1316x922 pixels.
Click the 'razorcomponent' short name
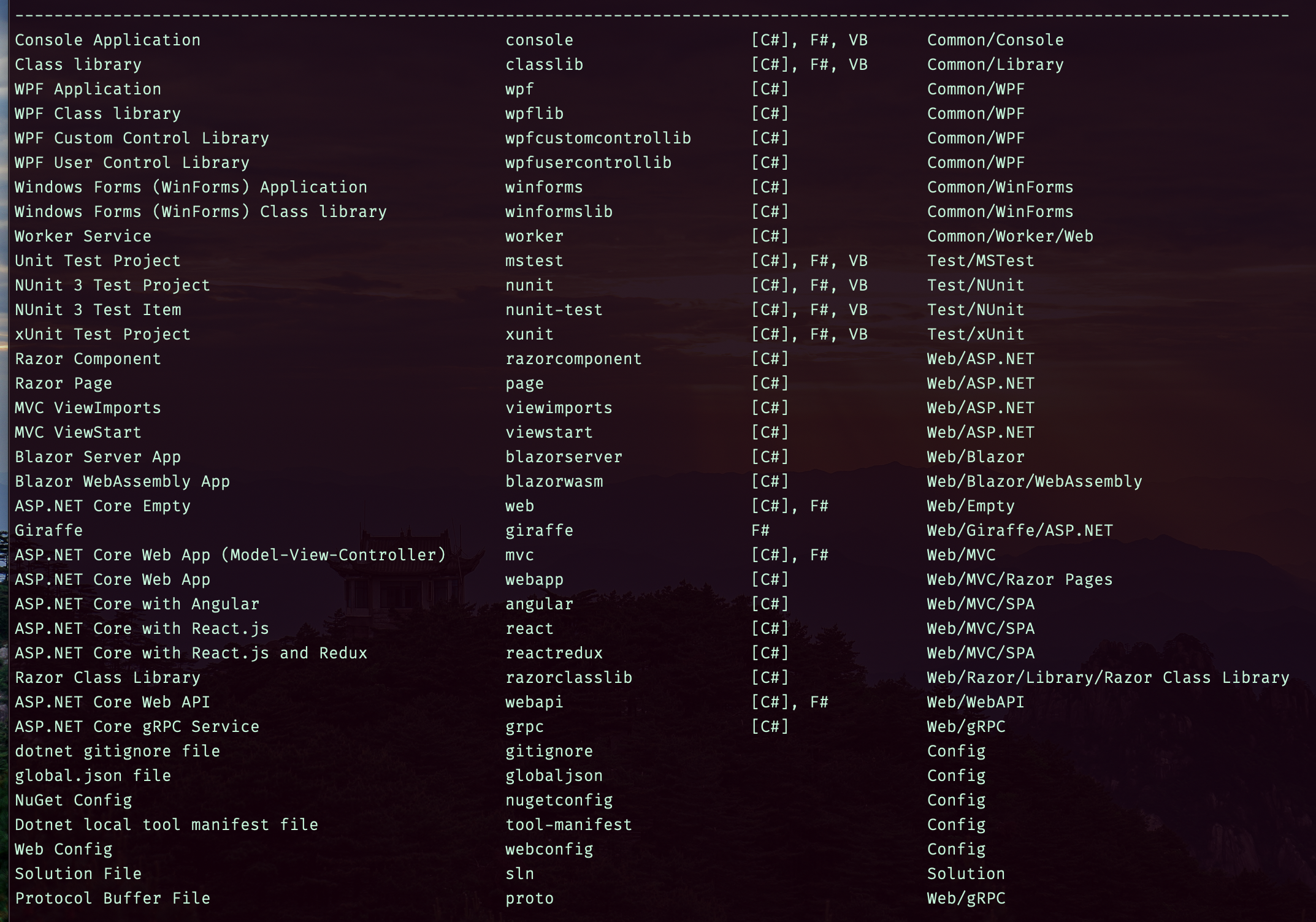pyautogui.click(x=573, y=359)
